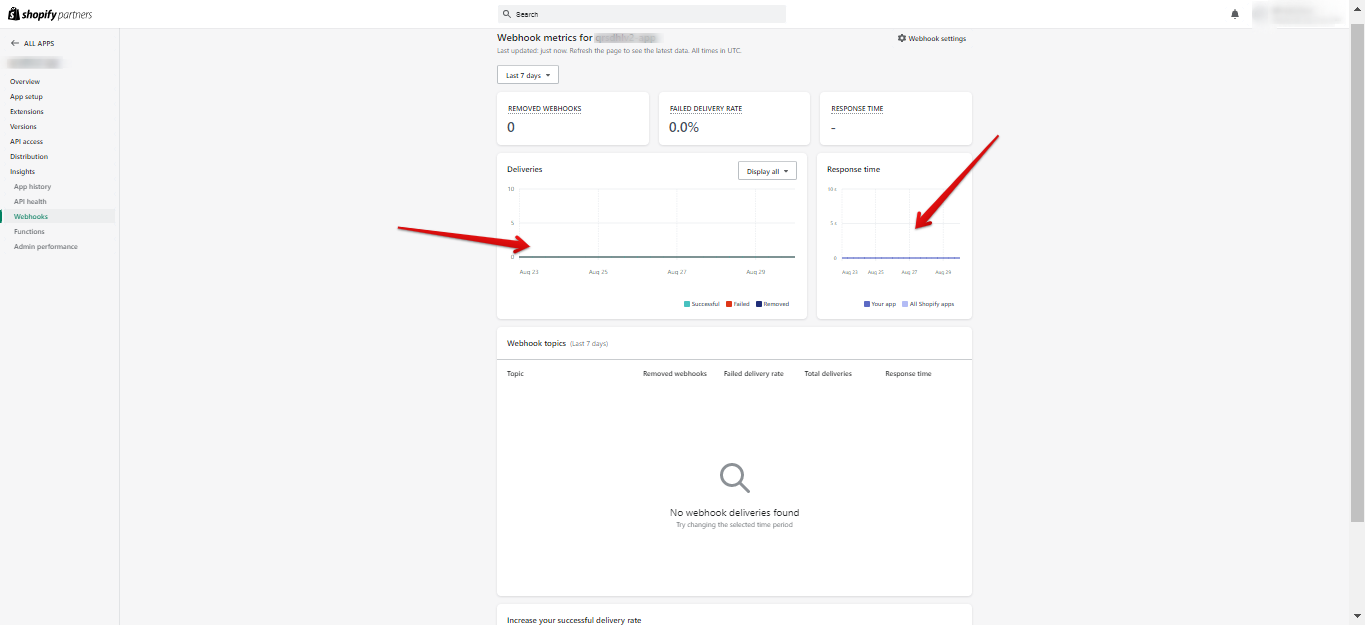Viewport: 1365px width, 625px height.
Task: Open the API health page
Action: coord(30,202)
